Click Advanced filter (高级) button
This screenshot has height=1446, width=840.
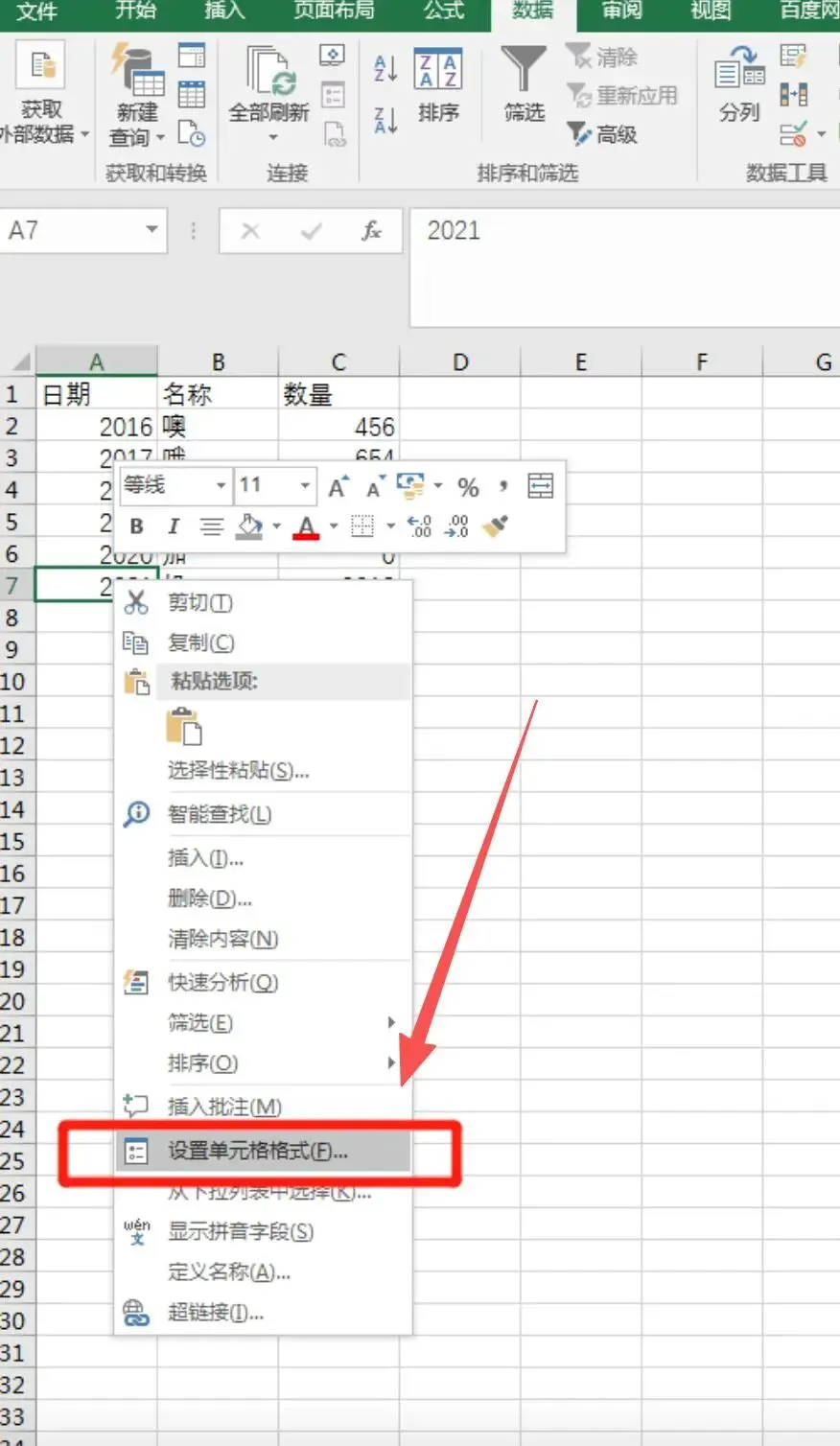pos(602,133)
